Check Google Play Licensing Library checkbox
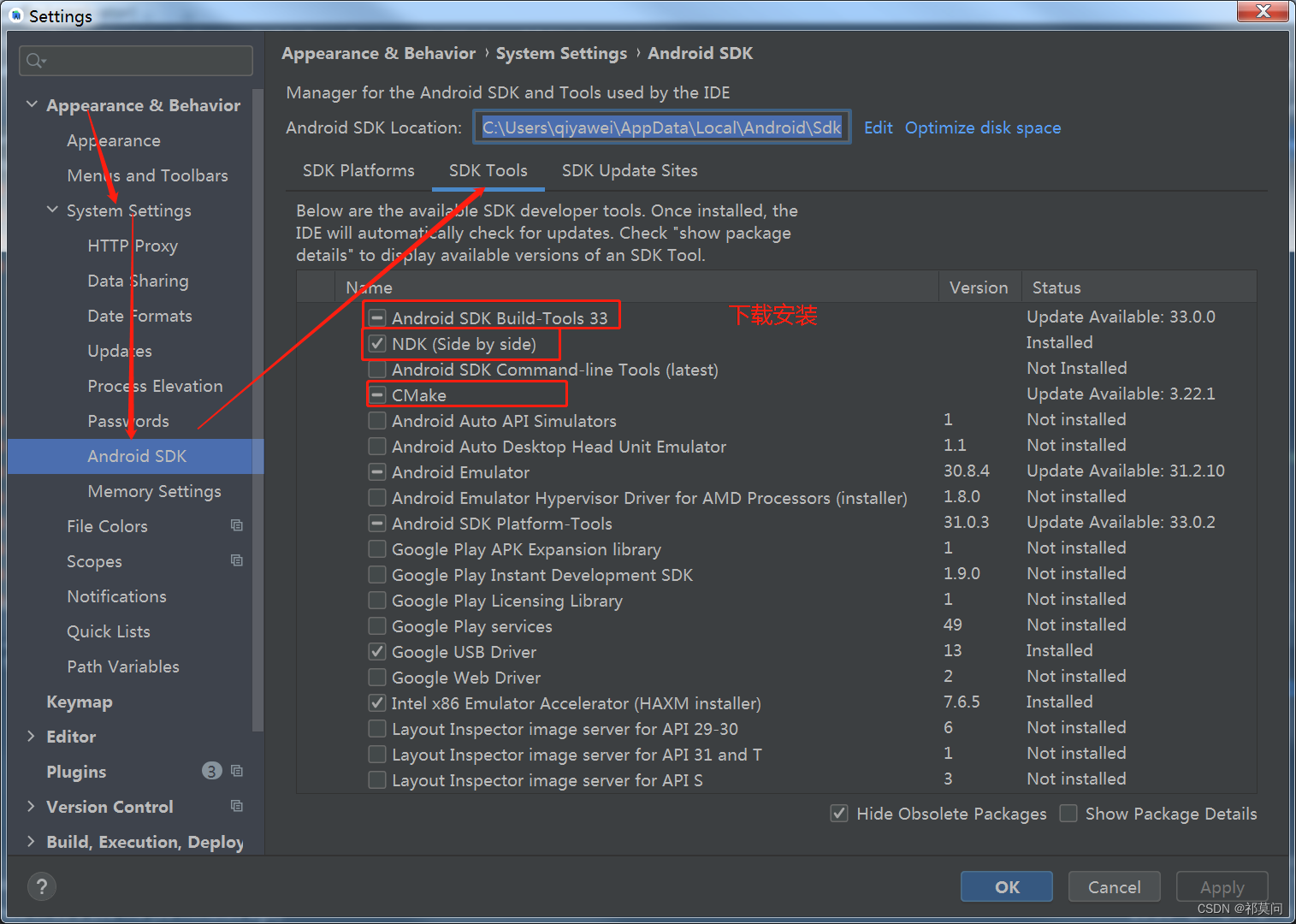 point(376,601)
